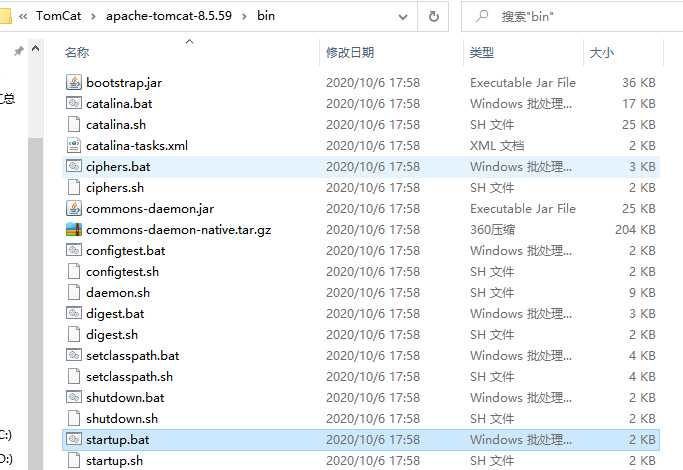Click the shutdown.sh file icon
Screen dimensions: 683x470
74,418
